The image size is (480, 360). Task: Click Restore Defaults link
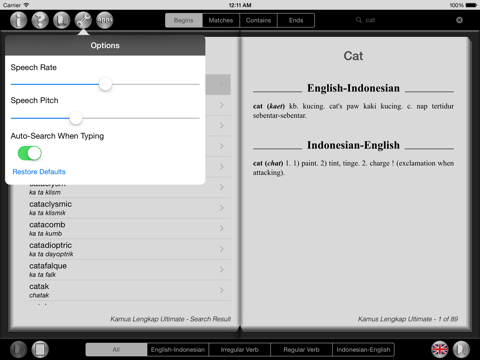pos(39,172)
